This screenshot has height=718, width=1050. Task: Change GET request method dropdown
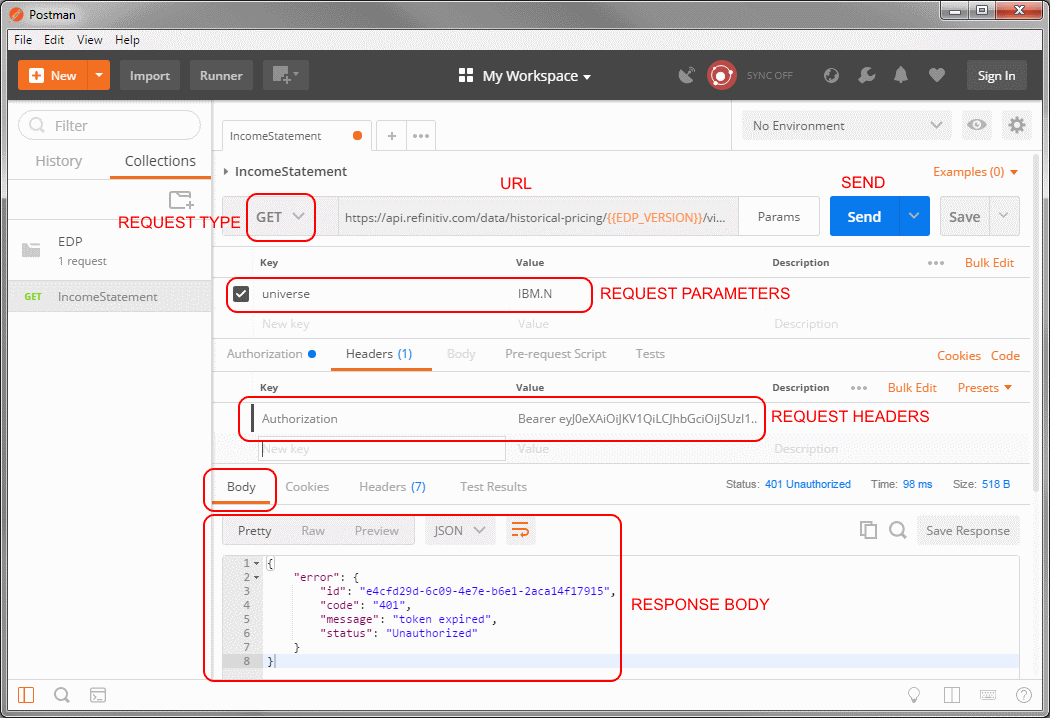281,217
